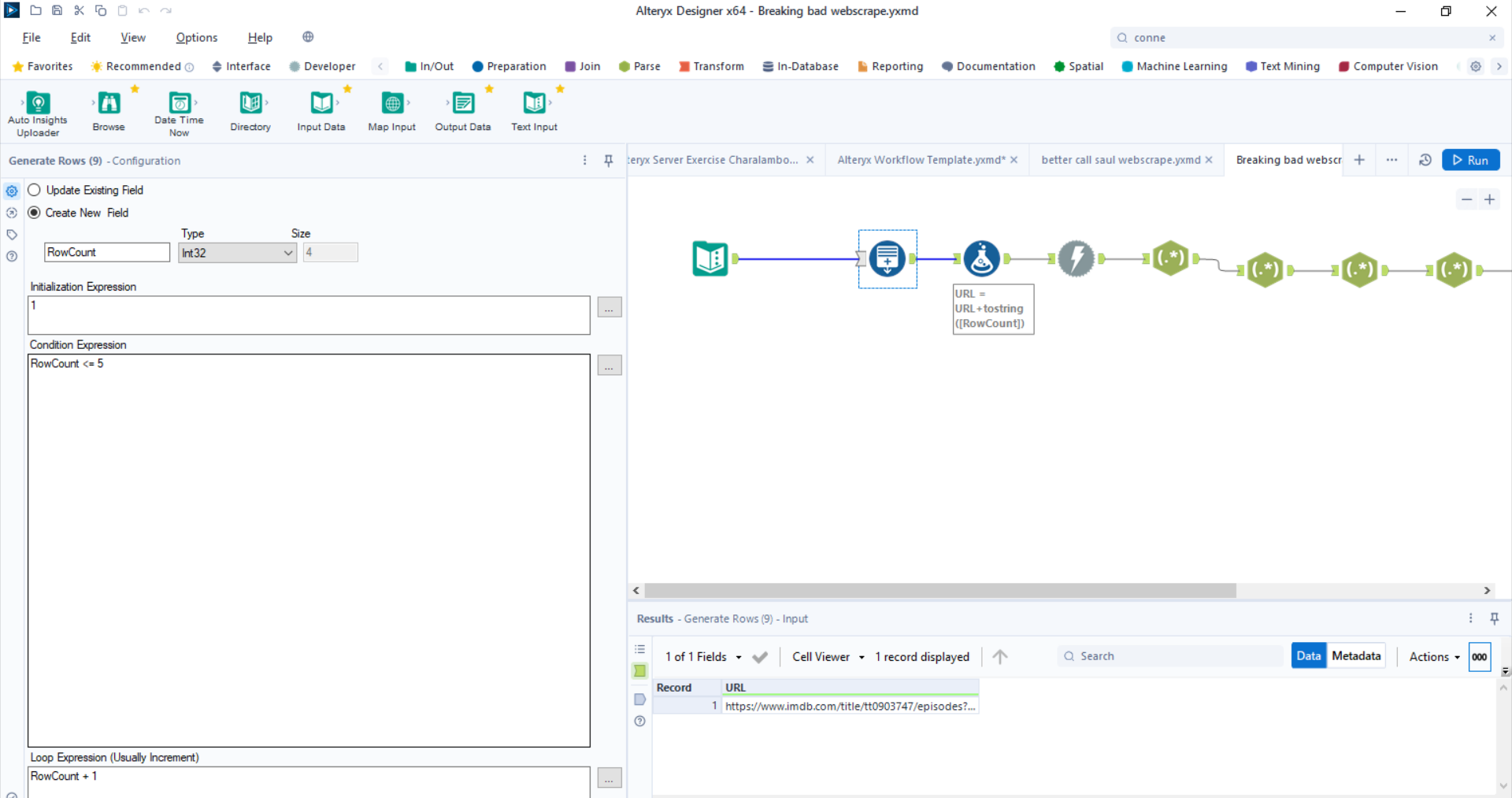Click the Open workflow folder icon

[x=35, y=10]
